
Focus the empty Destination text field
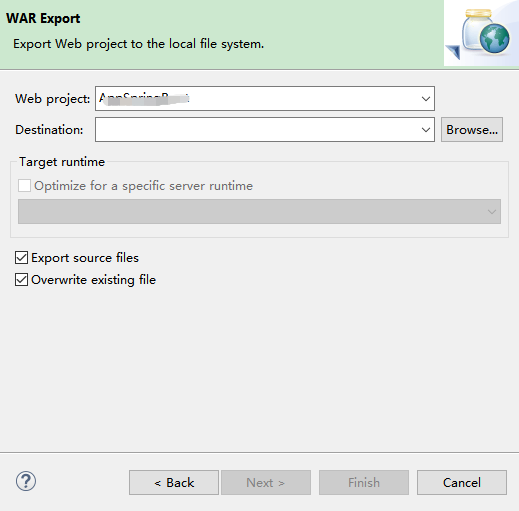[258, 130]
